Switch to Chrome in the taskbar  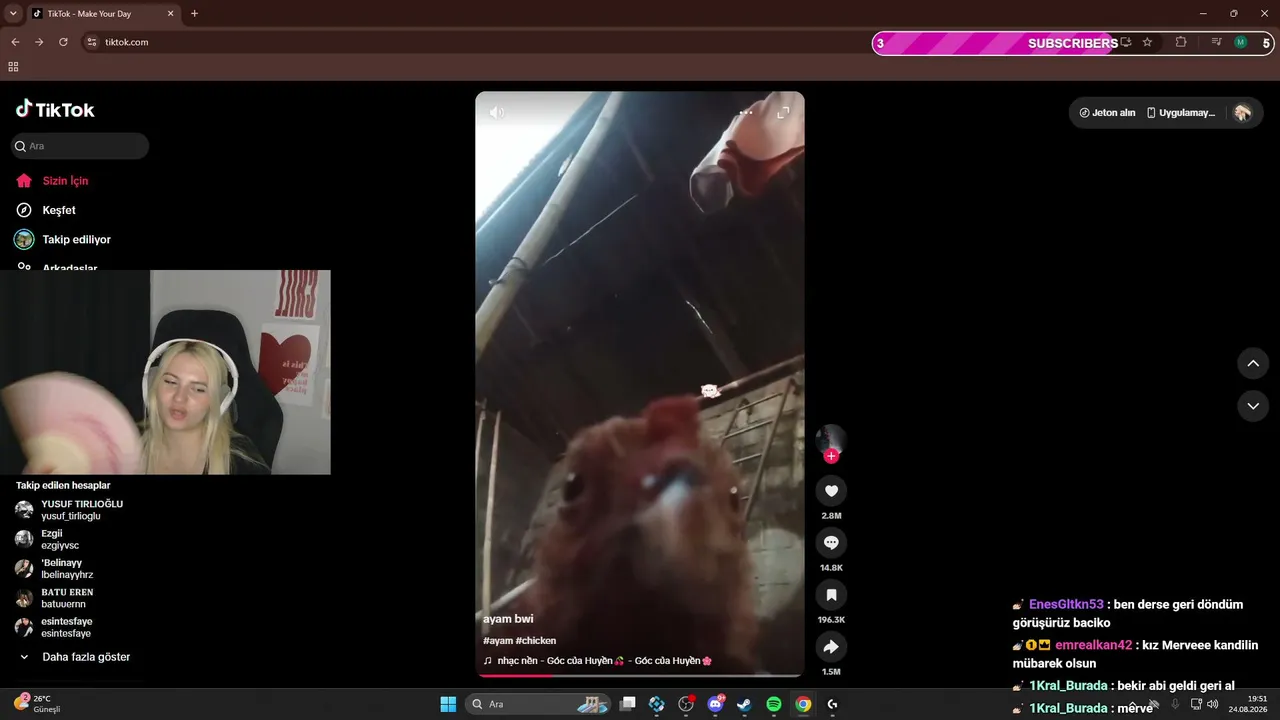pyautogui.click(x=803, y=704)
